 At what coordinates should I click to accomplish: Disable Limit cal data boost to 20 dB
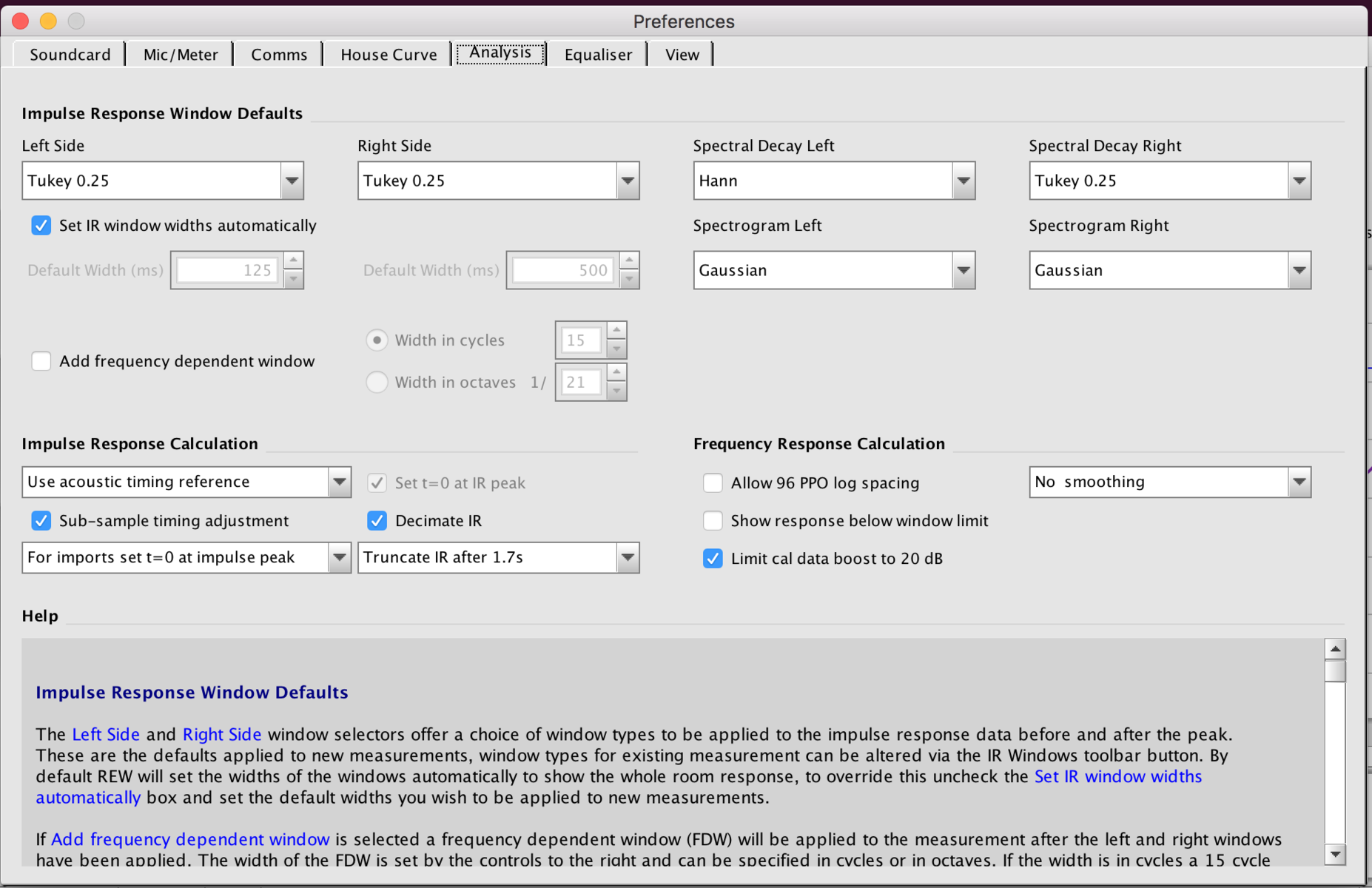pos(713,559)
